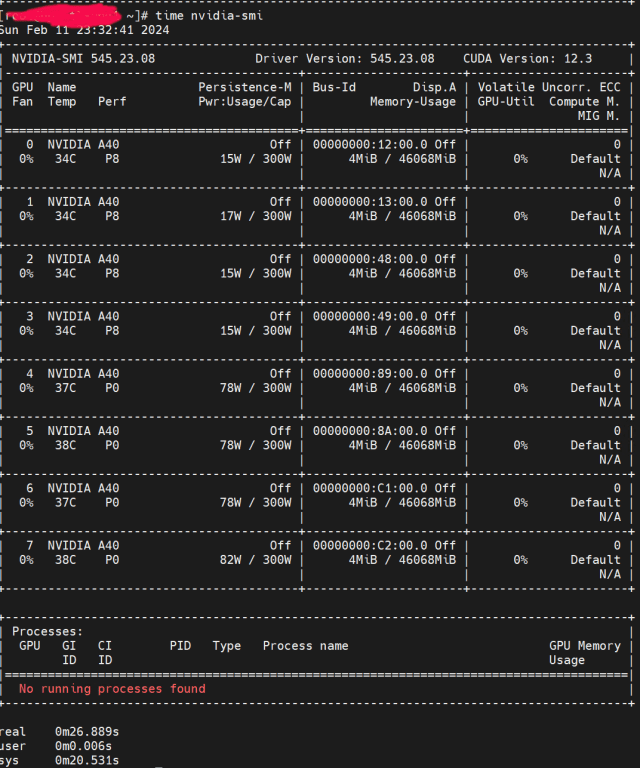Image resolution: width=640 pixels, height=768 pixels.
Task: Click the 'MIG M.' column header
Action: click(599, 116)
